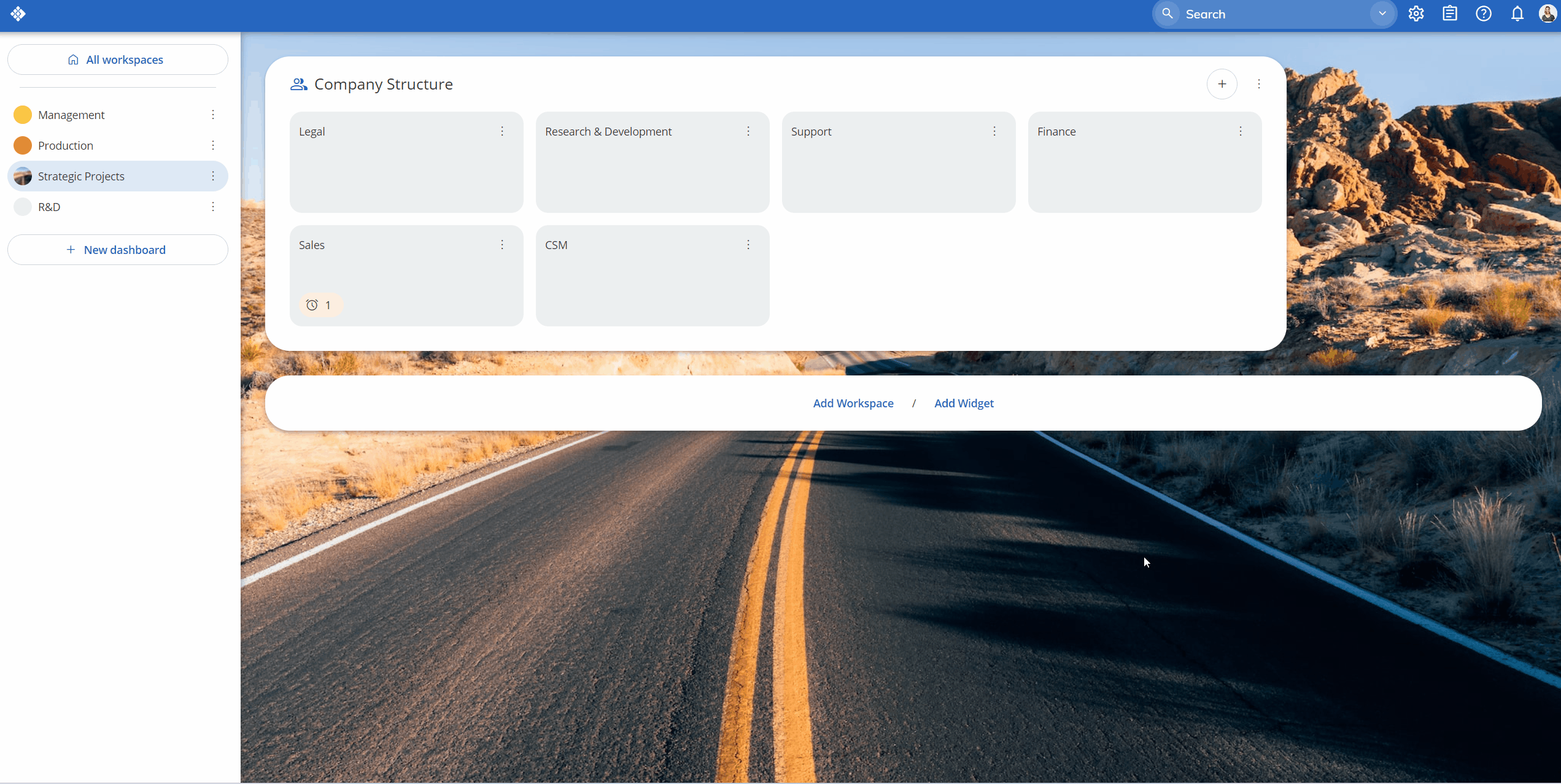Image resolution: width=1561 pixels, height=784 pixels.
Task: Click the user profile avatar
Action: [x=1547, y=13]
